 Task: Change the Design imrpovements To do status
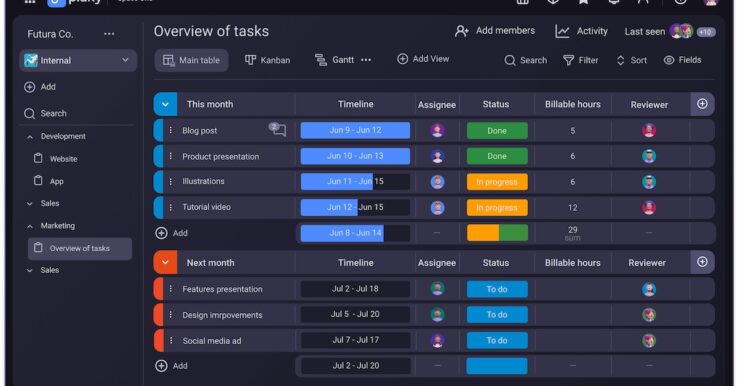tap(497, 315)
